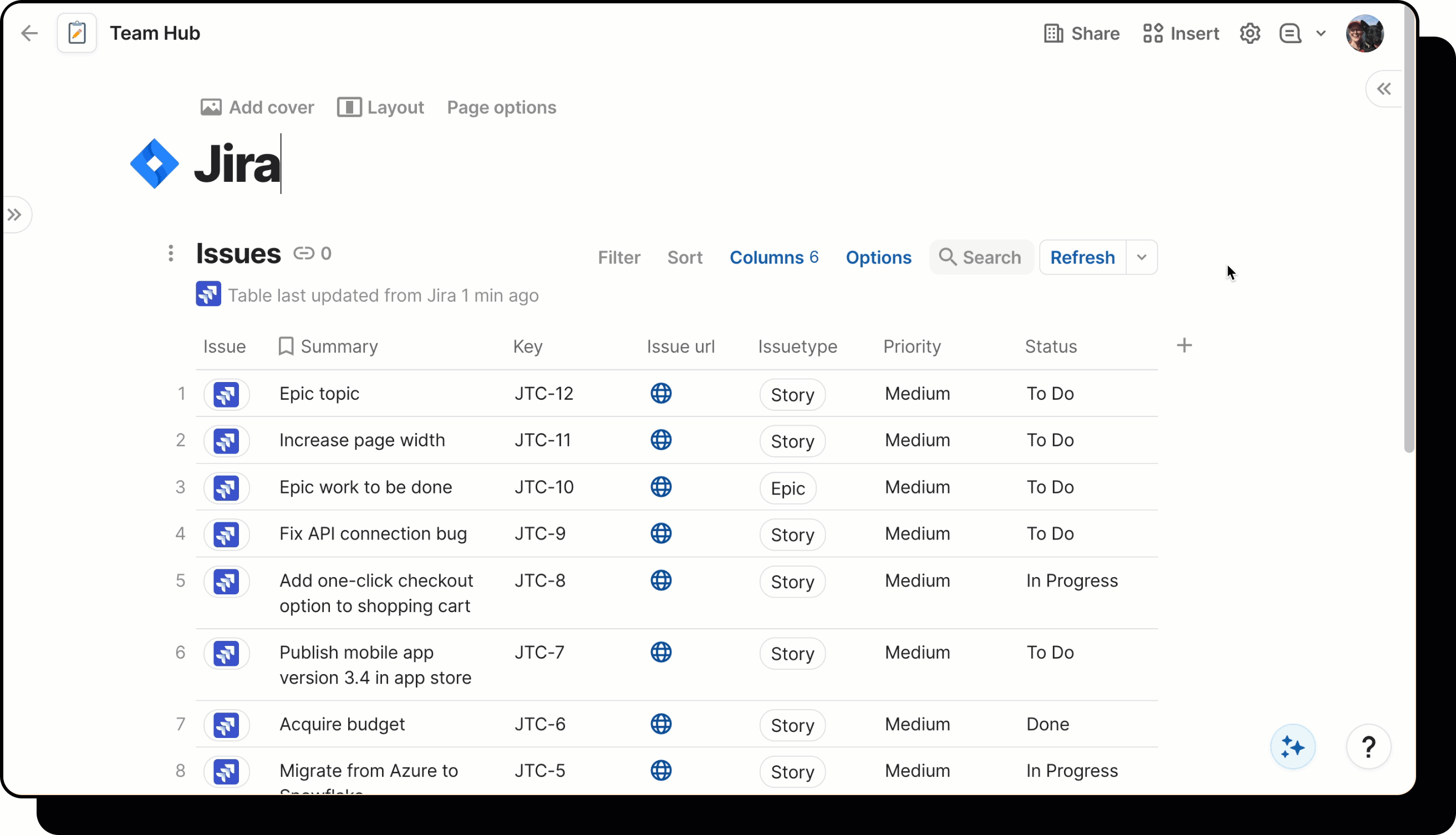This screenshot has height=835, width=1456.
Task: Open the Filter menu
Action: click(619, 257)
